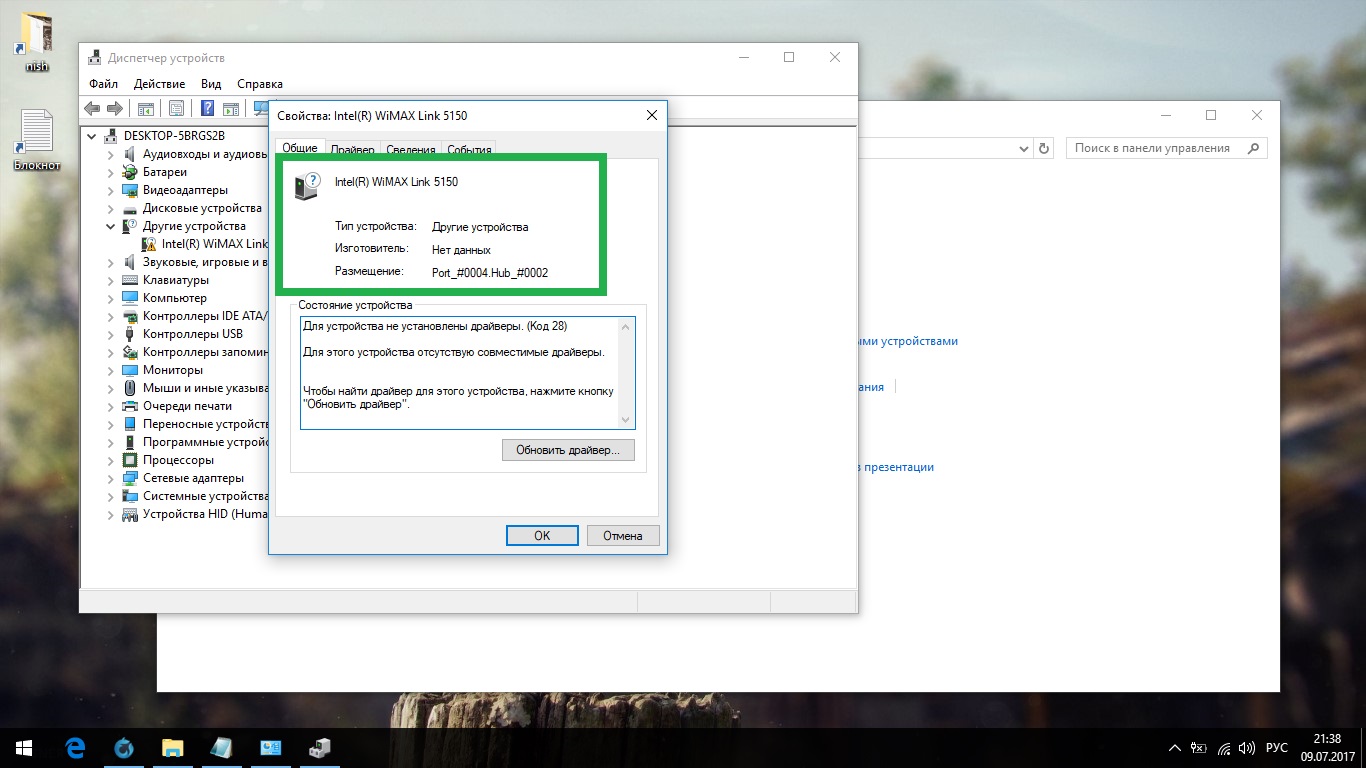The width and height of the screenshot is (1366, 768).
Task: Open the Wi-Fi network tray icon
Action: pos(1224,748)
